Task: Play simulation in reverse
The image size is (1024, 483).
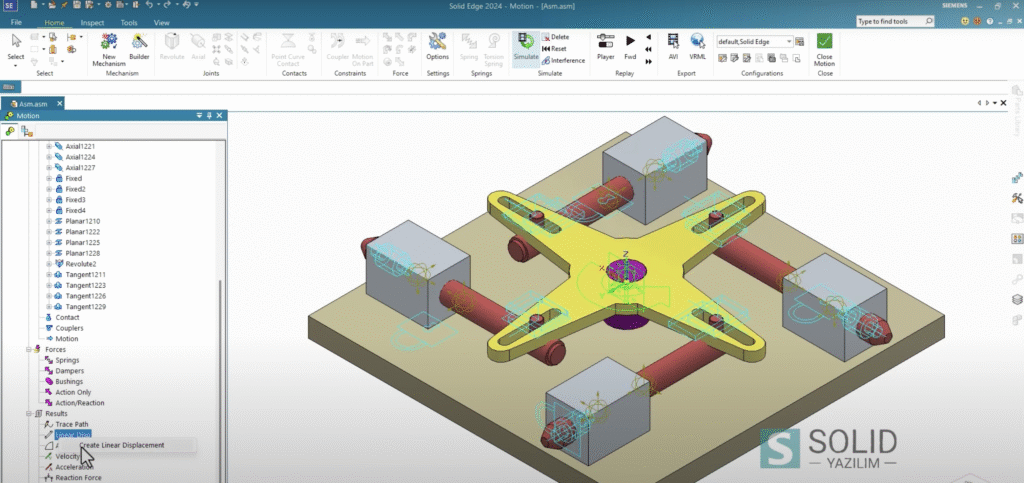Action: point(648,37)
